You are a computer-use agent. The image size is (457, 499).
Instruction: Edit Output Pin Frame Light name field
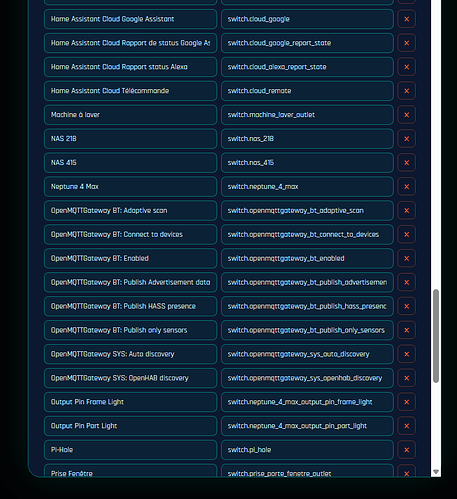pyautogui.click(x=130, y=402)
